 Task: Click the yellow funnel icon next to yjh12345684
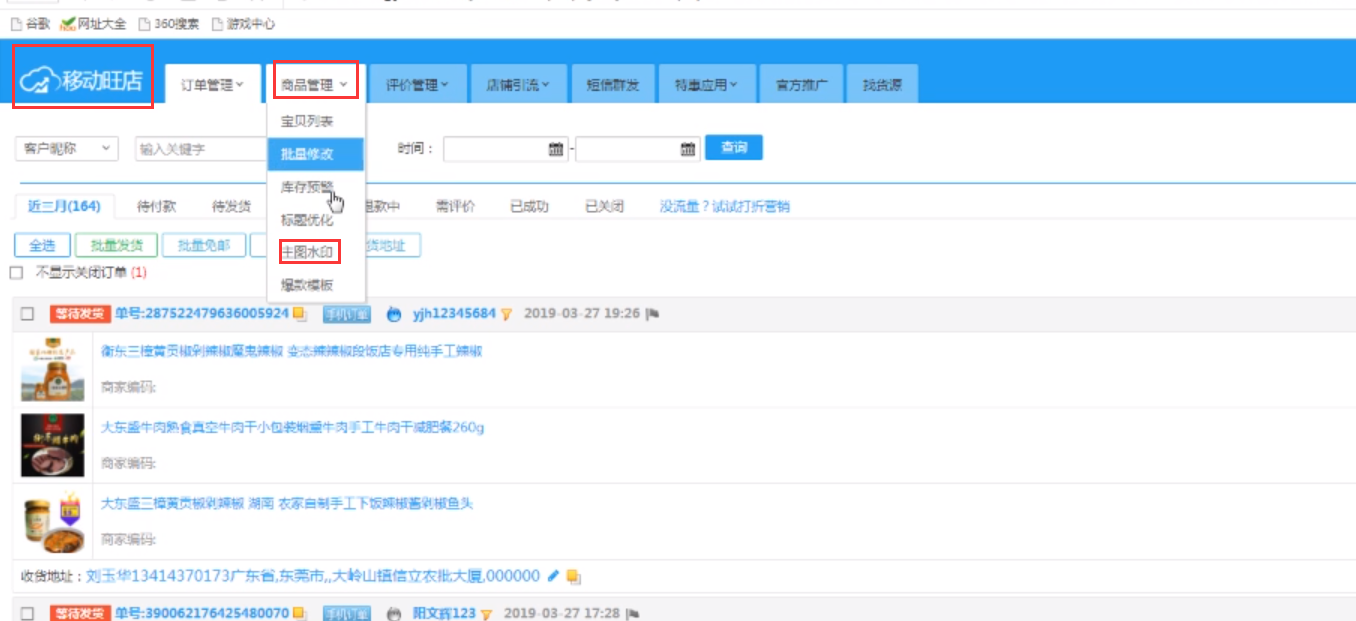click(x=506, y=314)
